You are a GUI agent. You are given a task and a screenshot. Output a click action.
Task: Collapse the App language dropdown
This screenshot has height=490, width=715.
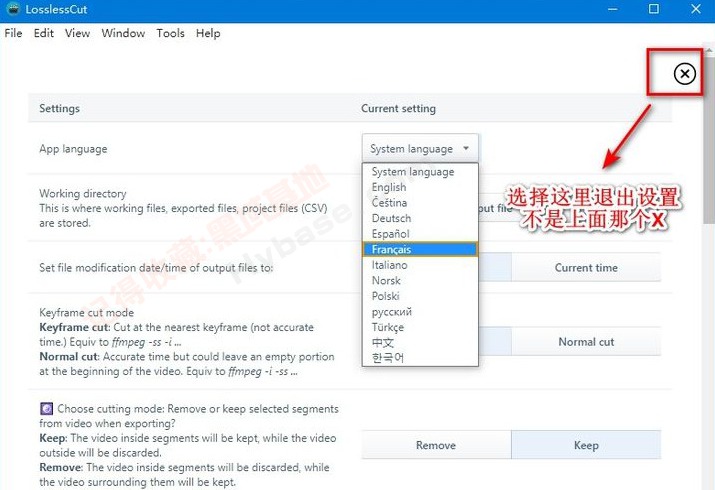click(x=420, y=149)
